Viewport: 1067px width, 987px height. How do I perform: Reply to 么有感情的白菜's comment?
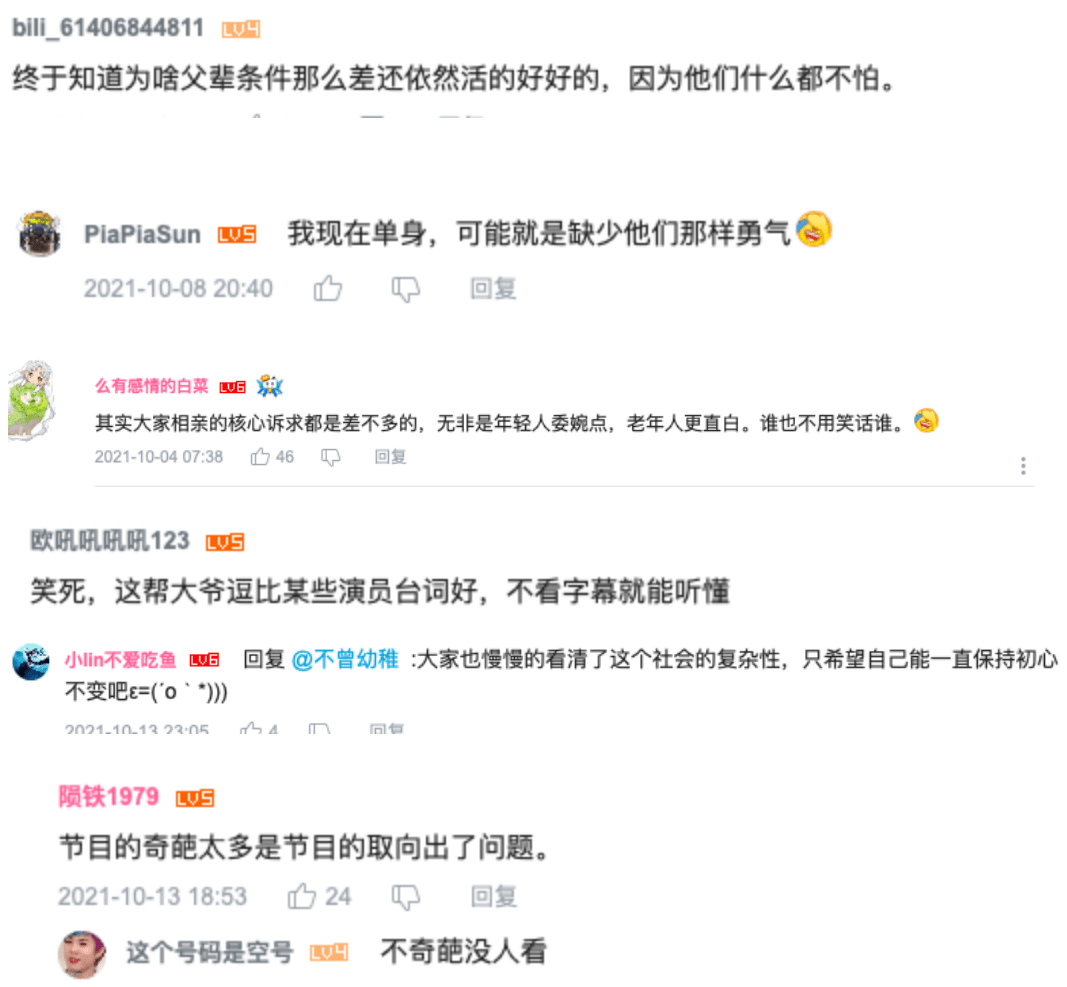point(391,457)
